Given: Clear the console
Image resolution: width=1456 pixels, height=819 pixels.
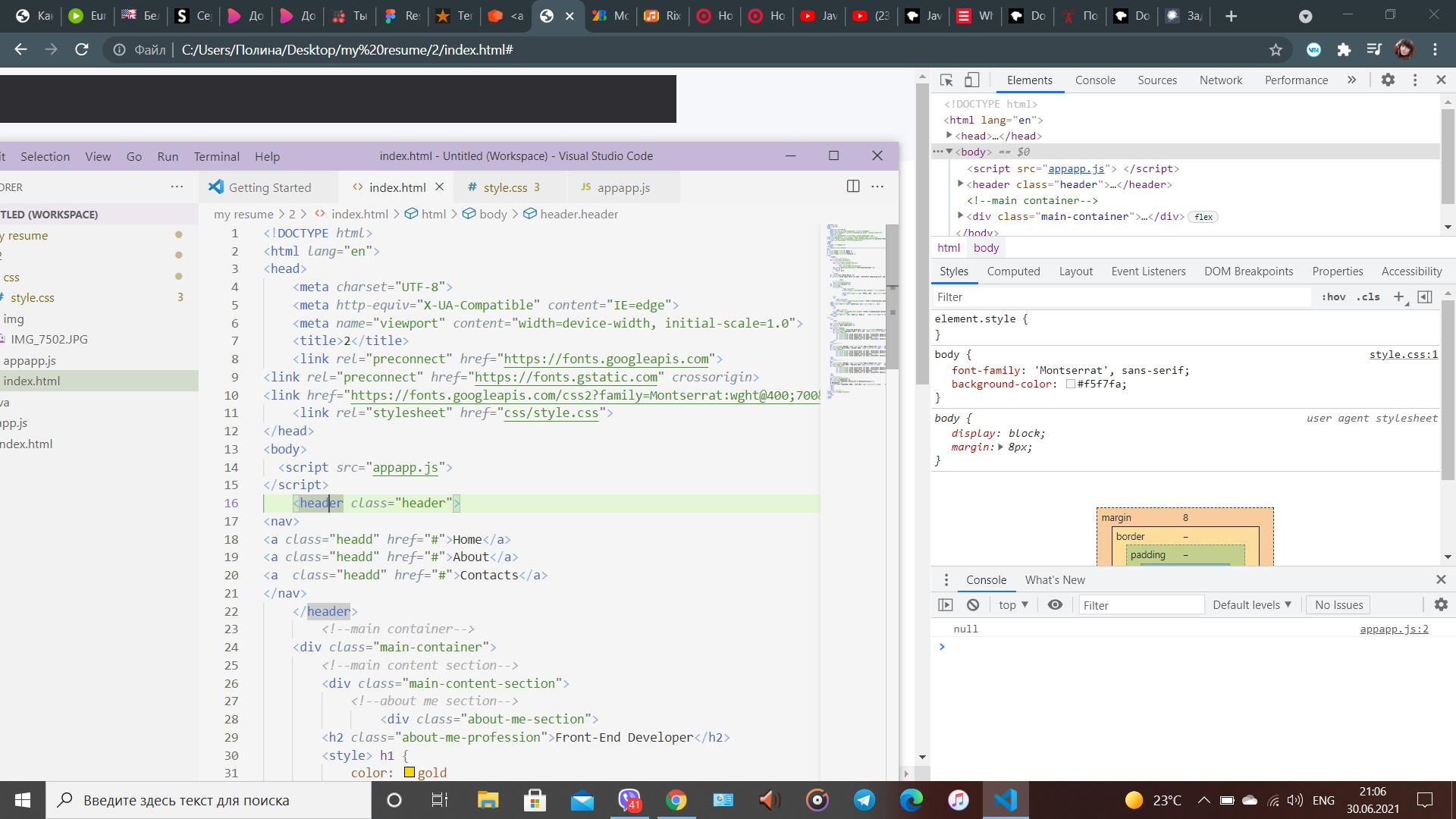Looking at the screenshot, I should (973, 605).
